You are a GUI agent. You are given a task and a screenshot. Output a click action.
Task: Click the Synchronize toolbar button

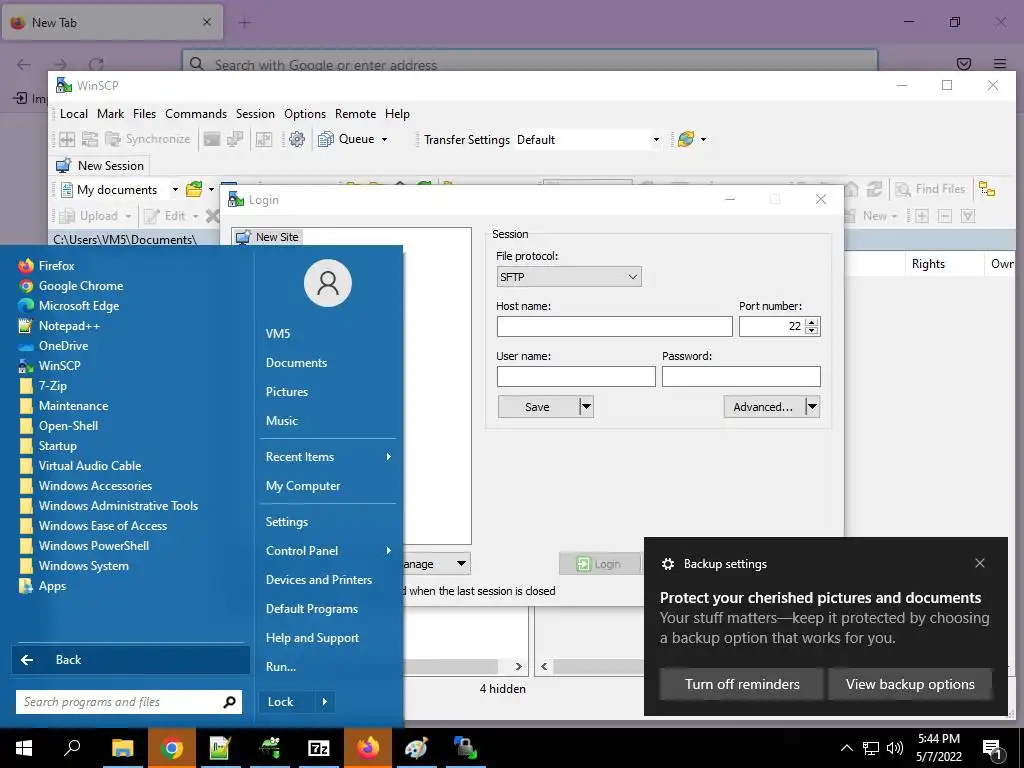coord(148,139)
